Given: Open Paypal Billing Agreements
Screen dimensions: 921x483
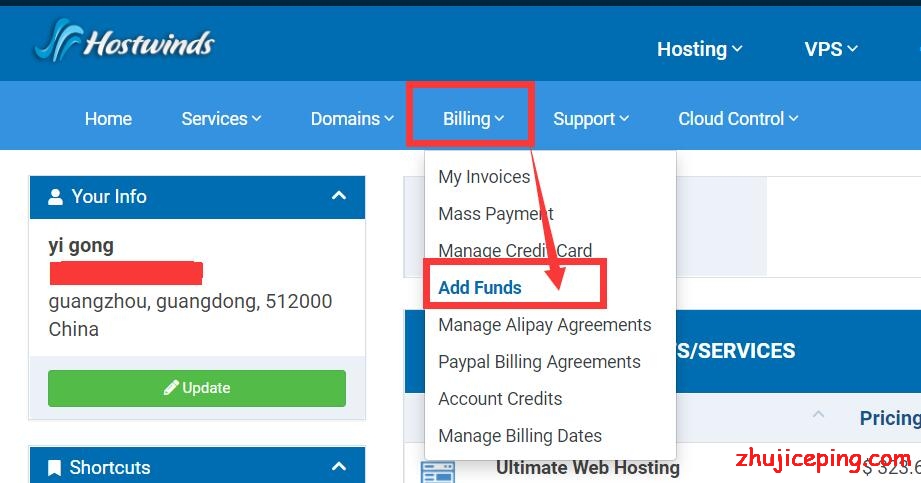Looking at the screenshot, I should pos(539,362).
